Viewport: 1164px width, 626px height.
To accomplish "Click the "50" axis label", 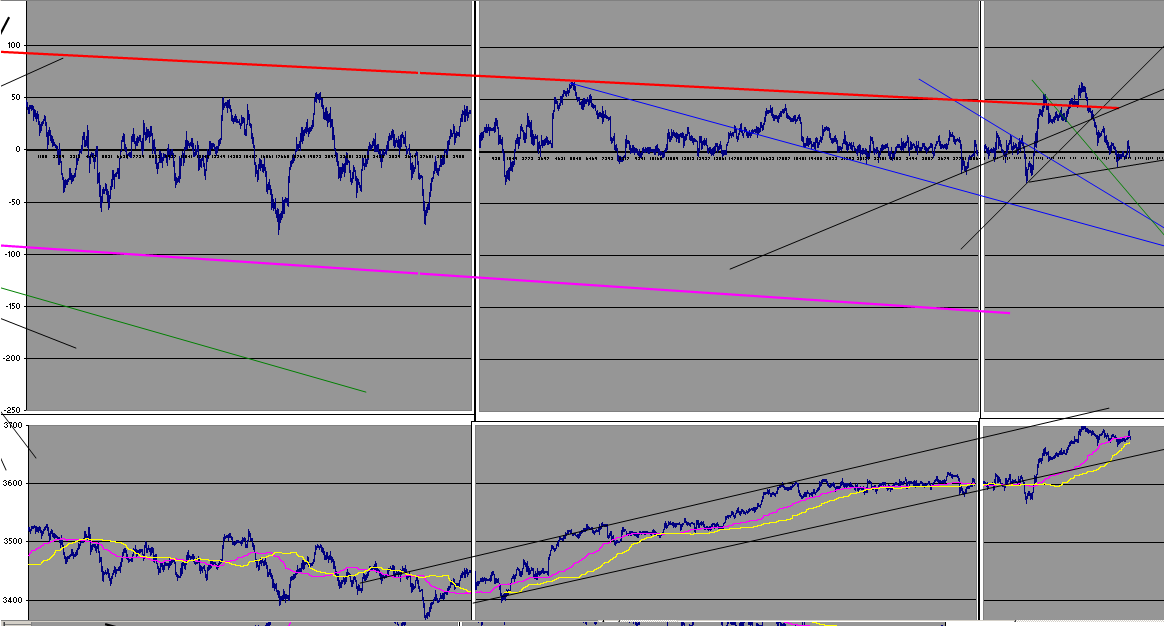I will coord(16,98).
